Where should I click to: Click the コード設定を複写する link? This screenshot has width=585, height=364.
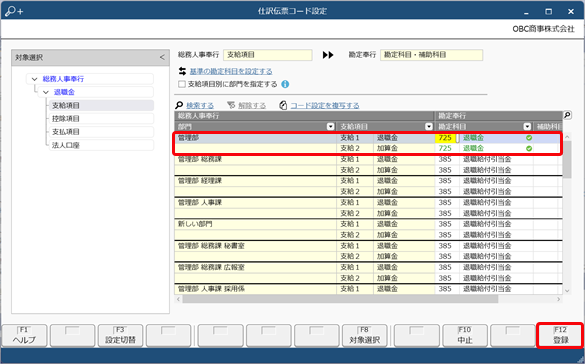(x=325, y=106)
